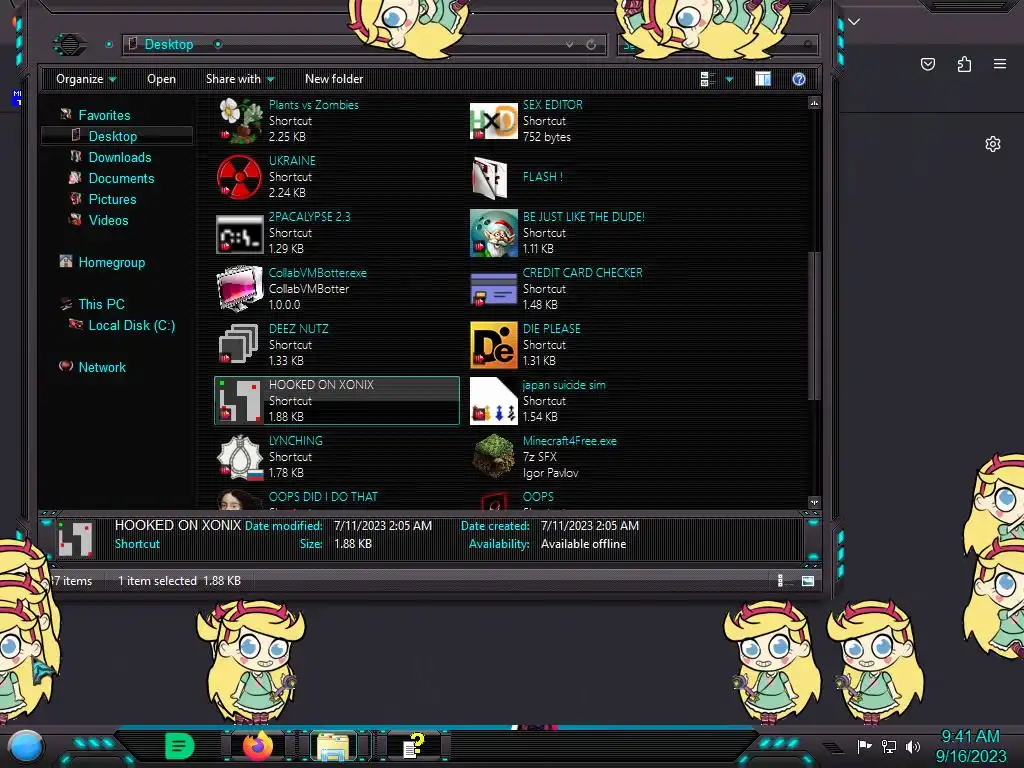Select the japan suicide sim icon
The image size is (1024, 768).
click(x=493, y=400)
